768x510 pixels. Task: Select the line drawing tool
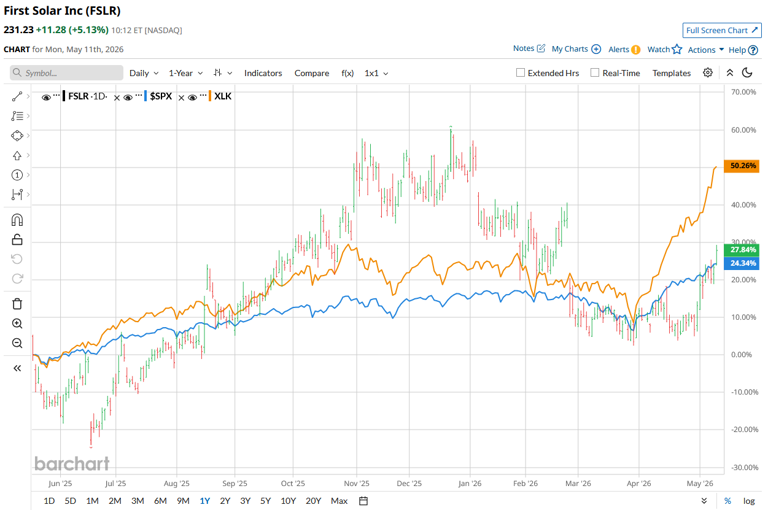coord(17,97)
